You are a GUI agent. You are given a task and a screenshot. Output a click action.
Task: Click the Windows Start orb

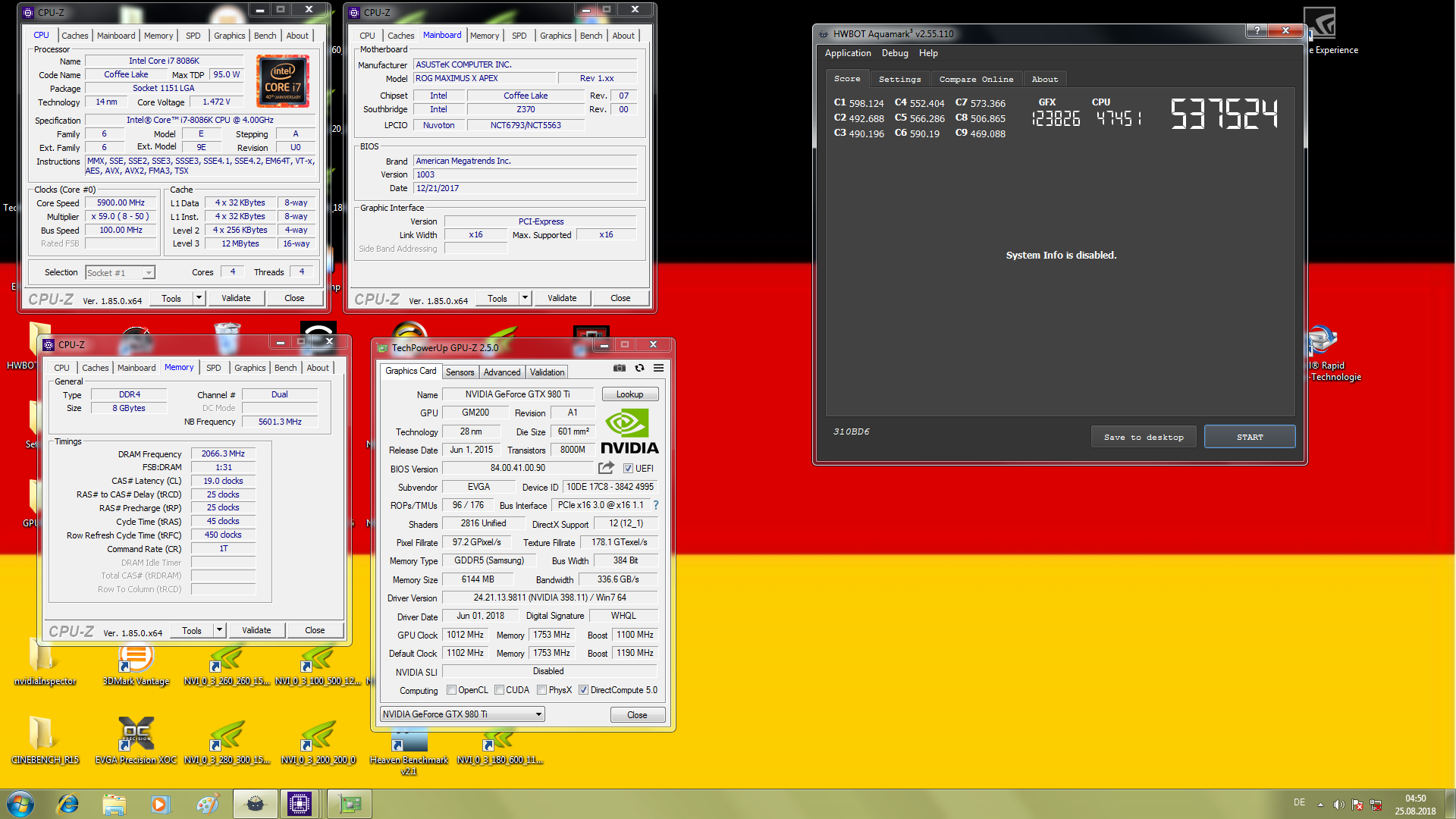click(20, 804)
